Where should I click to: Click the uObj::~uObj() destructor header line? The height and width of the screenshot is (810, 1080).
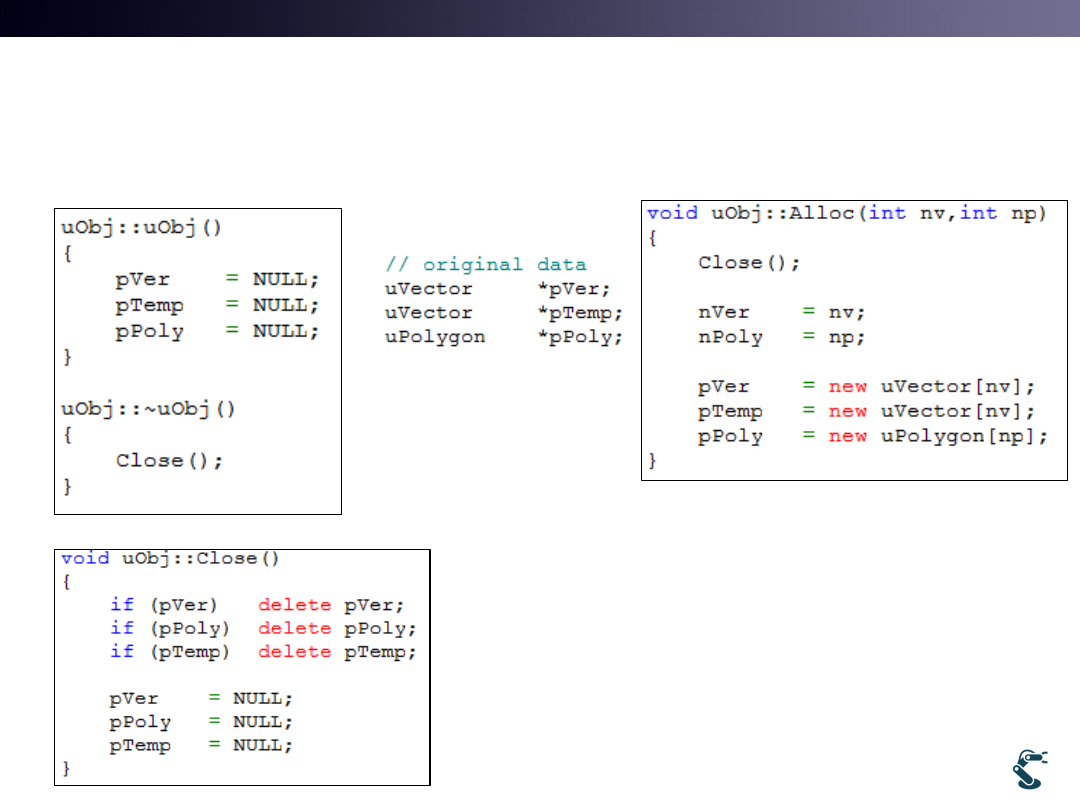click(148, 408)
